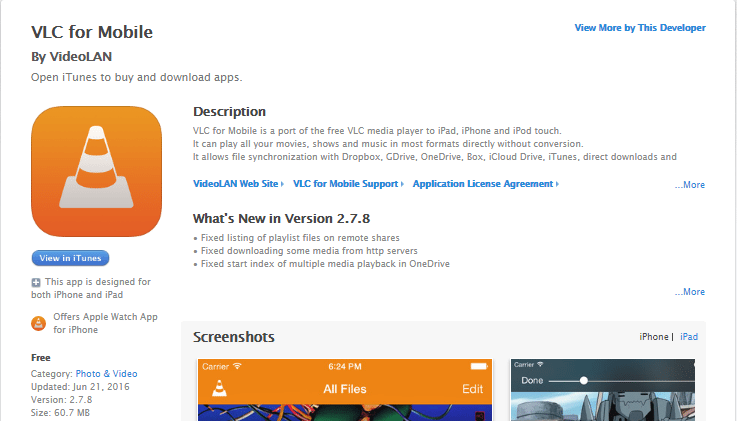Click the "Free" price label
This screenshot has width=737, height=421.
pos(40,358)
